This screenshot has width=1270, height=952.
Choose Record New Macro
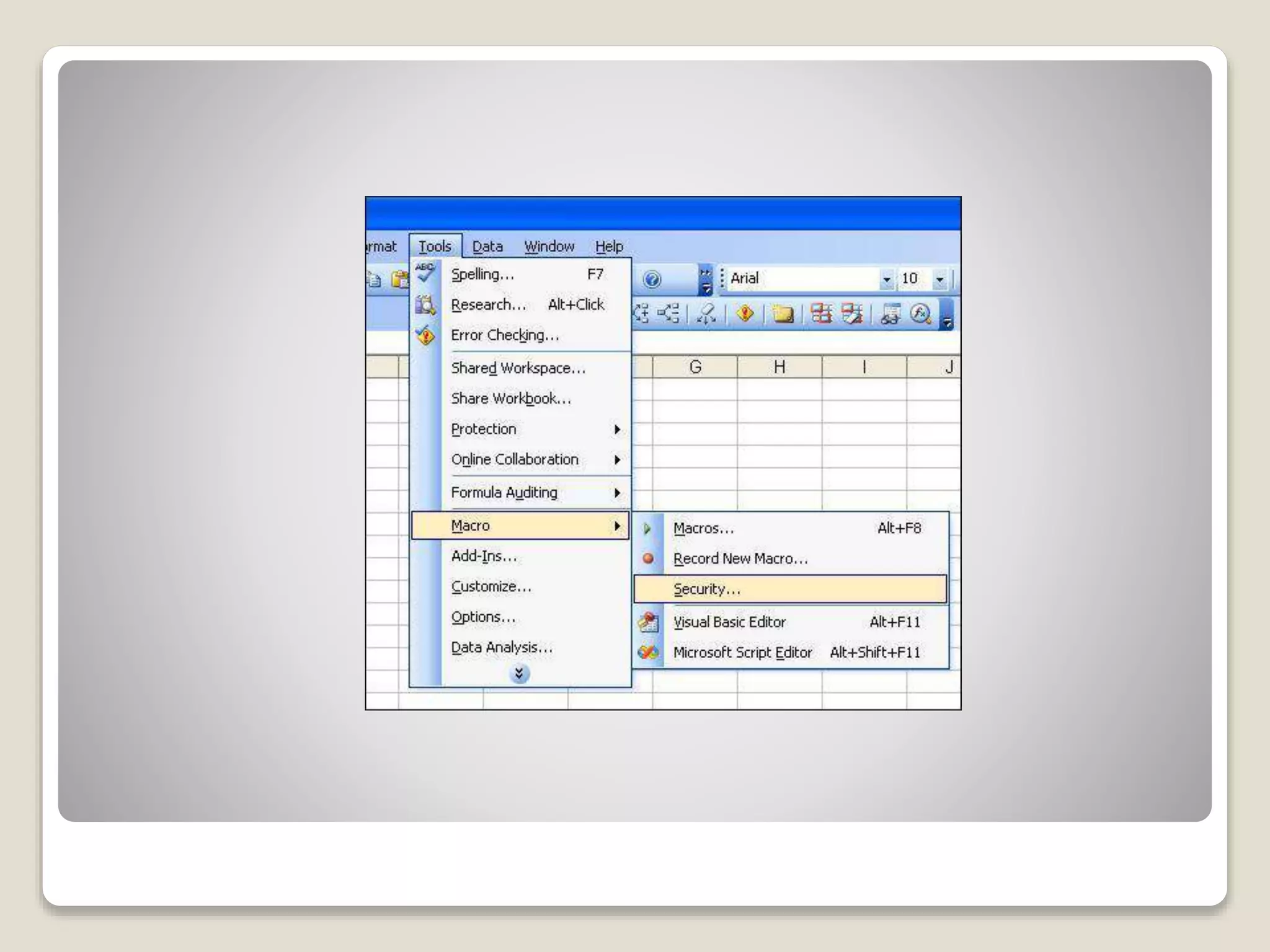click(x=740, y=558)
